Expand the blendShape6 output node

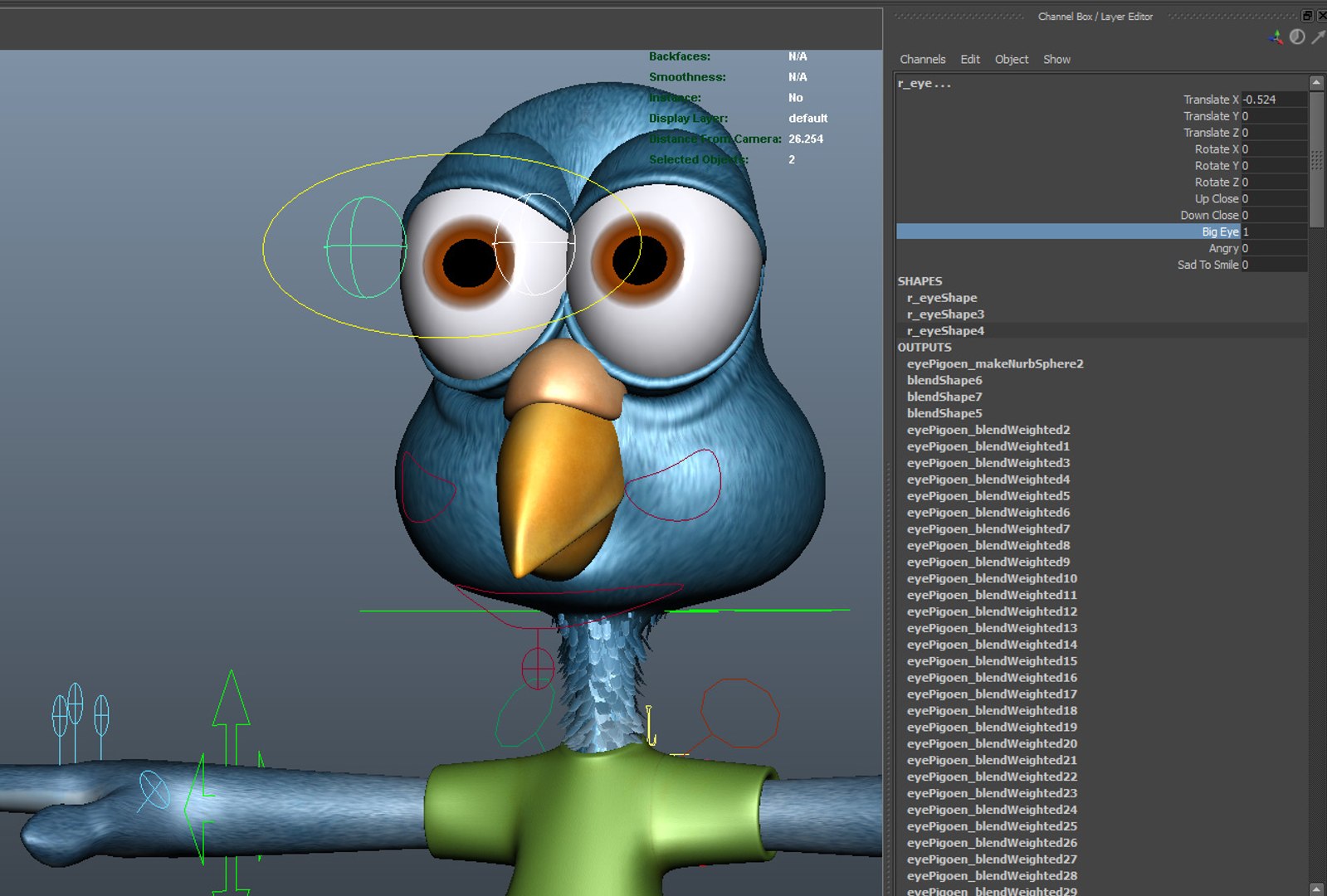(944, 381)
